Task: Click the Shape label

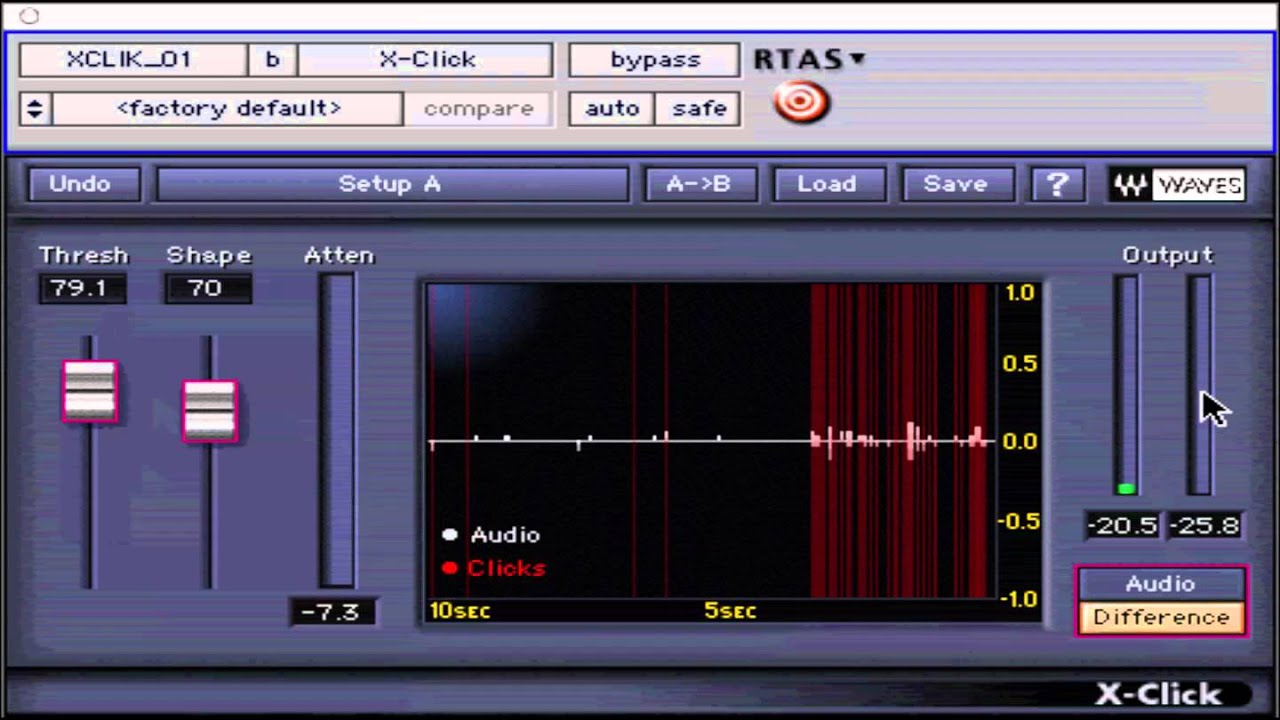Action: [209, 255]
